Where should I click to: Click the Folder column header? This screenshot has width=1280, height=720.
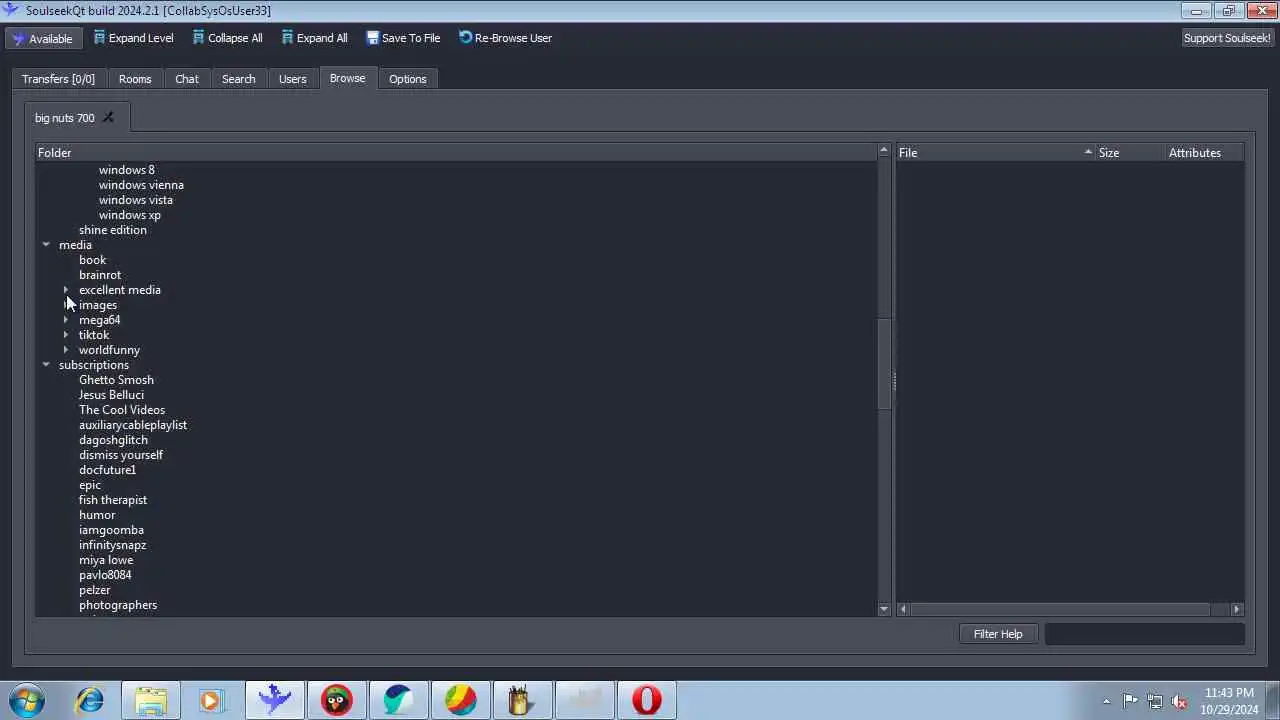click(456, 153)
